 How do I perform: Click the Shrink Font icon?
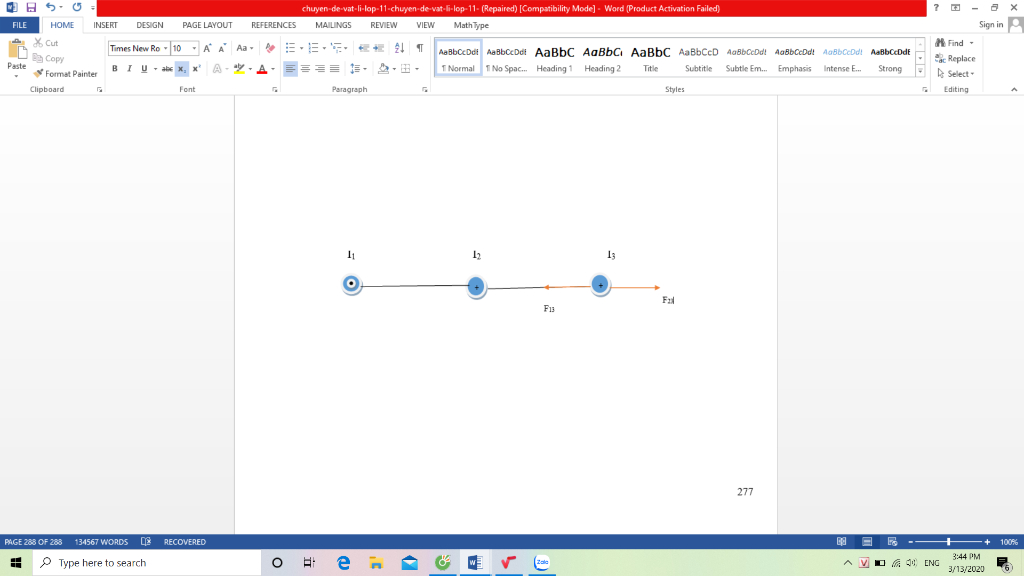222,48
